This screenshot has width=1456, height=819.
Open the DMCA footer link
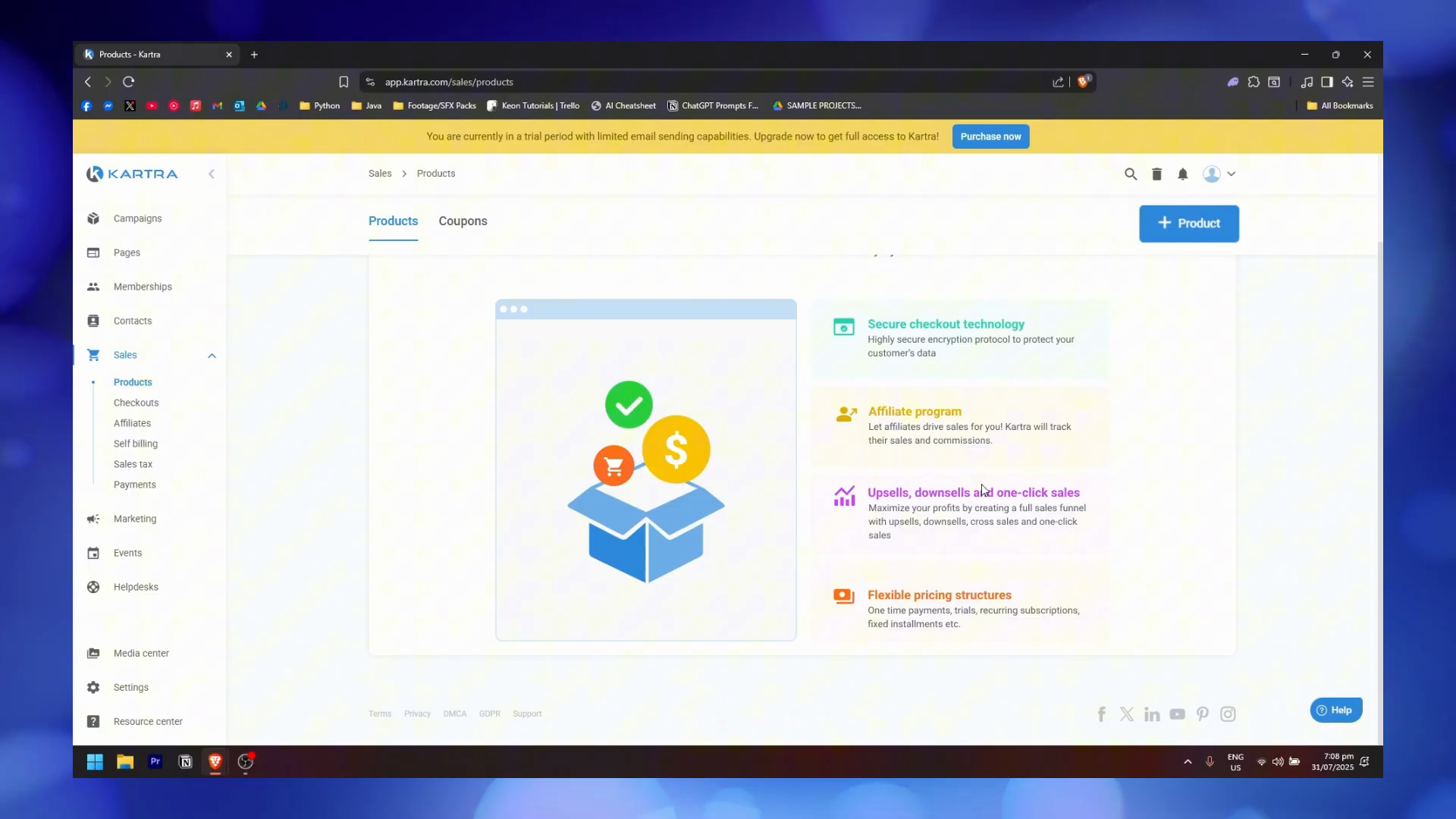click(455, 714)
